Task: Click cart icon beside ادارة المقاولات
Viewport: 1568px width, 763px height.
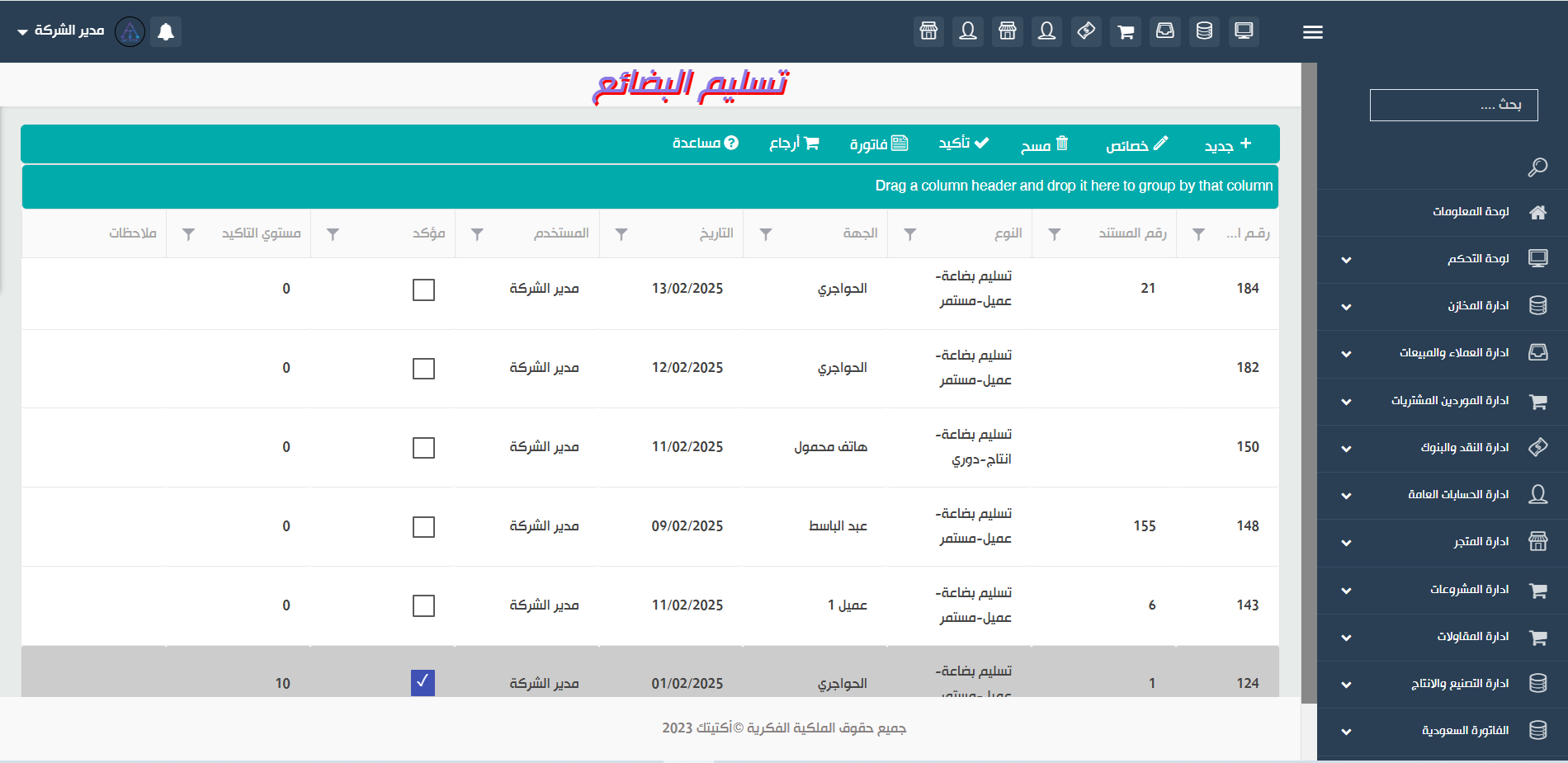Action: click(x=1537, y=637)
